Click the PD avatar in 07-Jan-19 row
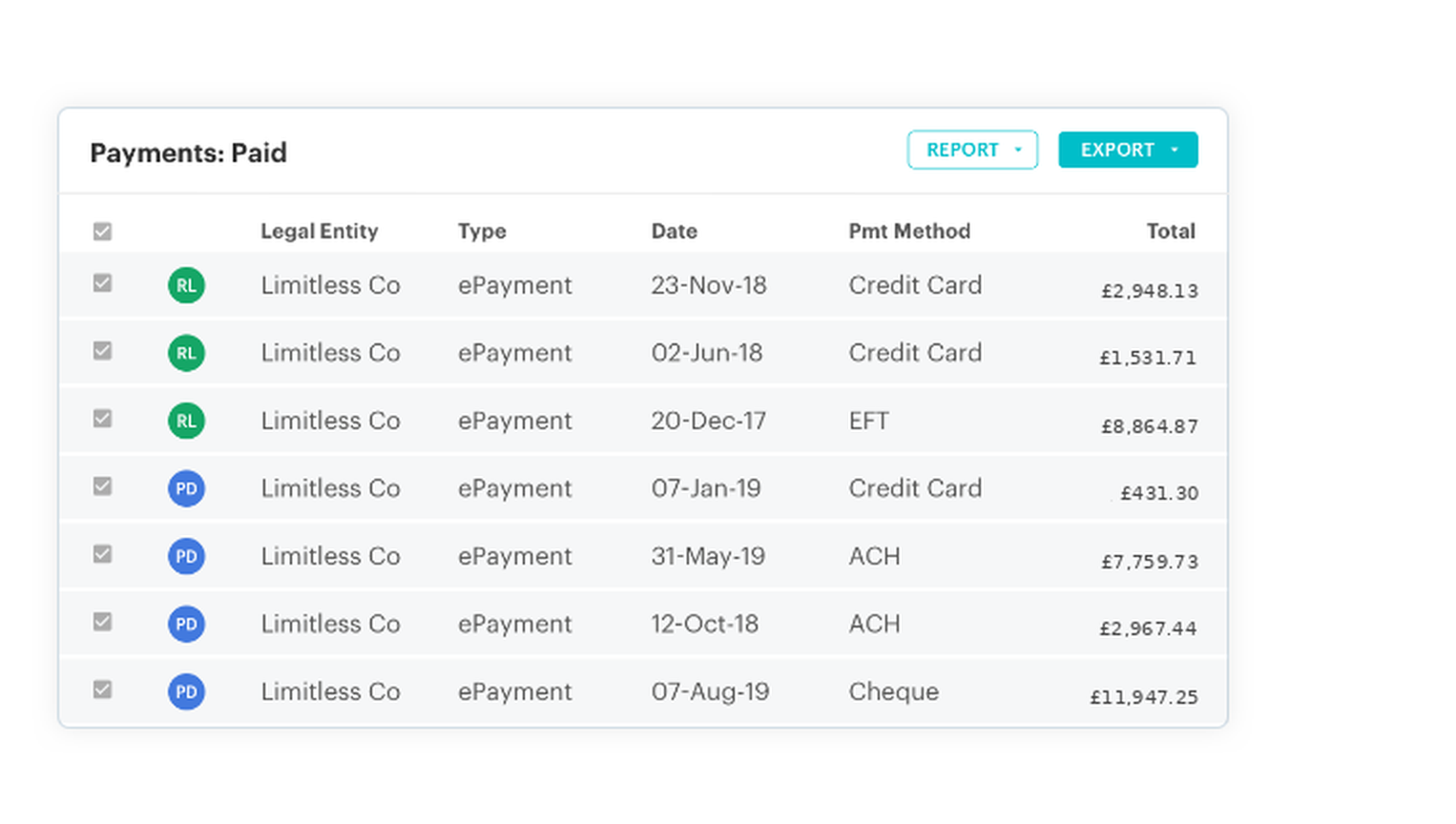Screen dimensions: 1456x824 tap(186, 488)
